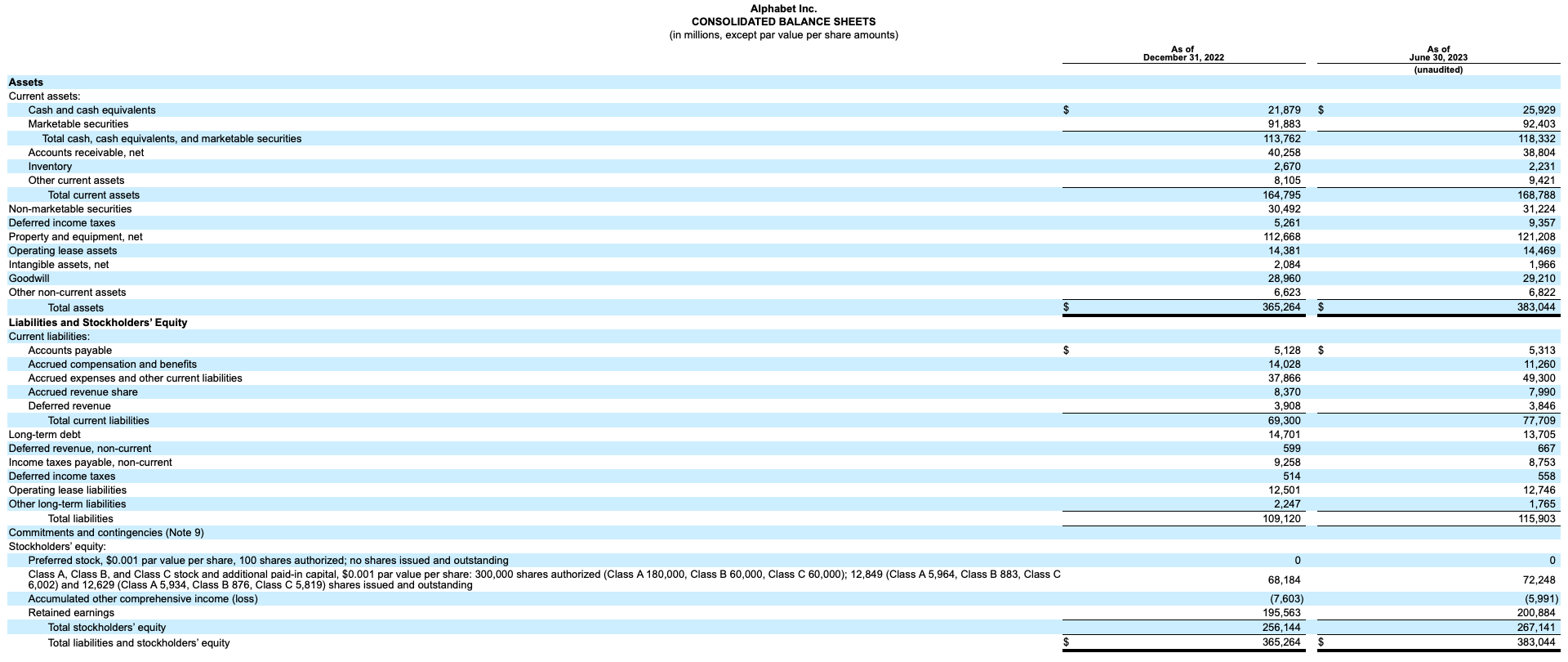Screen dimensions: 1568x662
Task: Select the 'Deferred revenue, non-current' label
Action: pos(80,449)
